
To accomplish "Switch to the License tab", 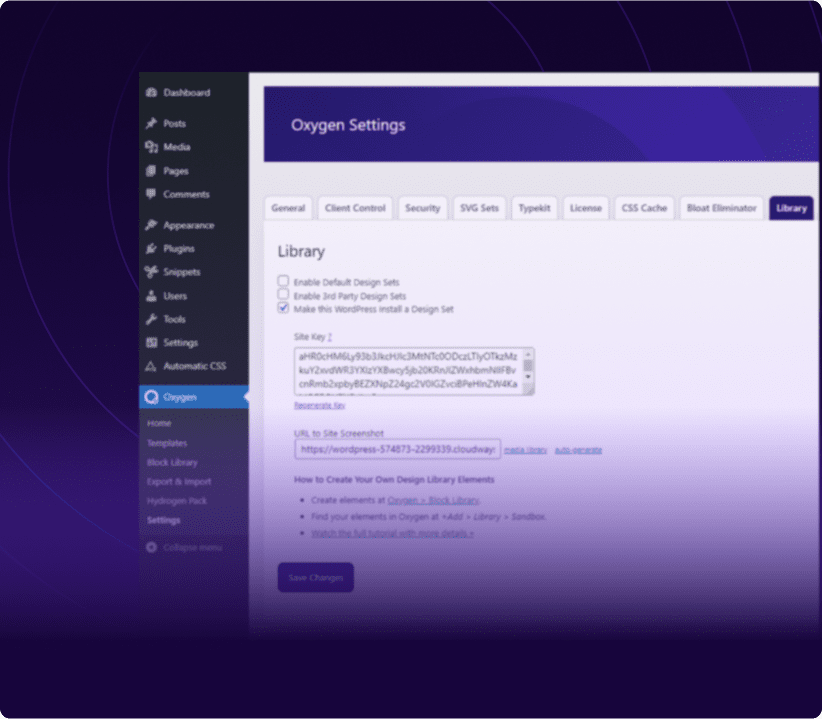I will [x=586, y=208].
